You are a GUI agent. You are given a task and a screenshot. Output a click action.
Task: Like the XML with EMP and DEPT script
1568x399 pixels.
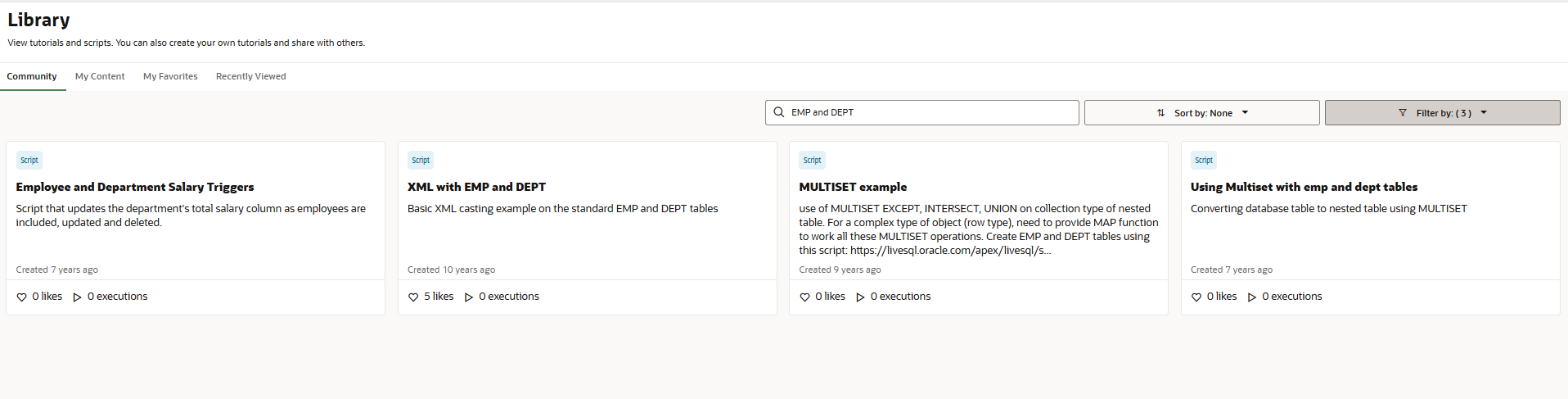[x=413, y=297]
